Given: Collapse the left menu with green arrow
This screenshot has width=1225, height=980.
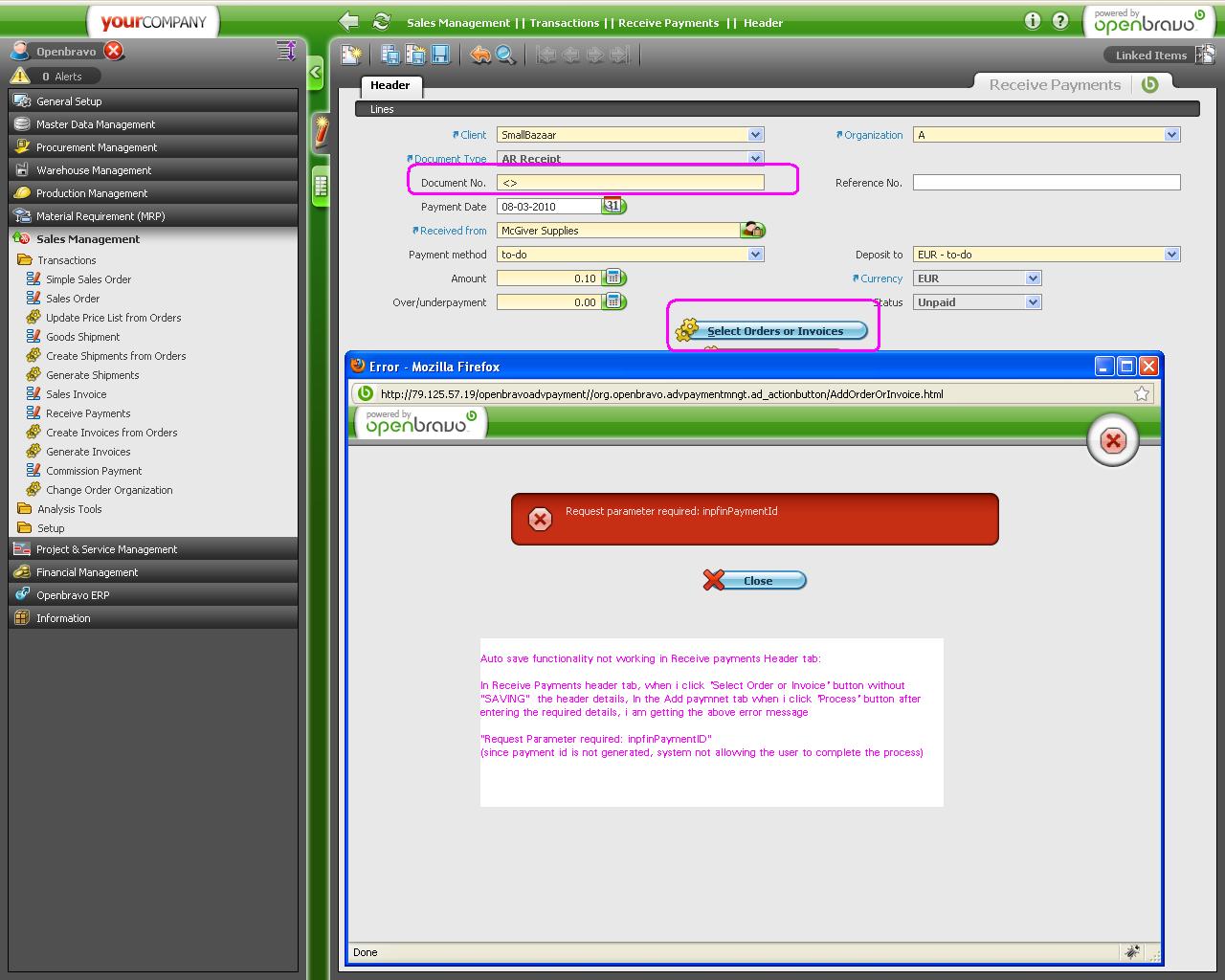Looking at the screenshot, I should 316,73.
